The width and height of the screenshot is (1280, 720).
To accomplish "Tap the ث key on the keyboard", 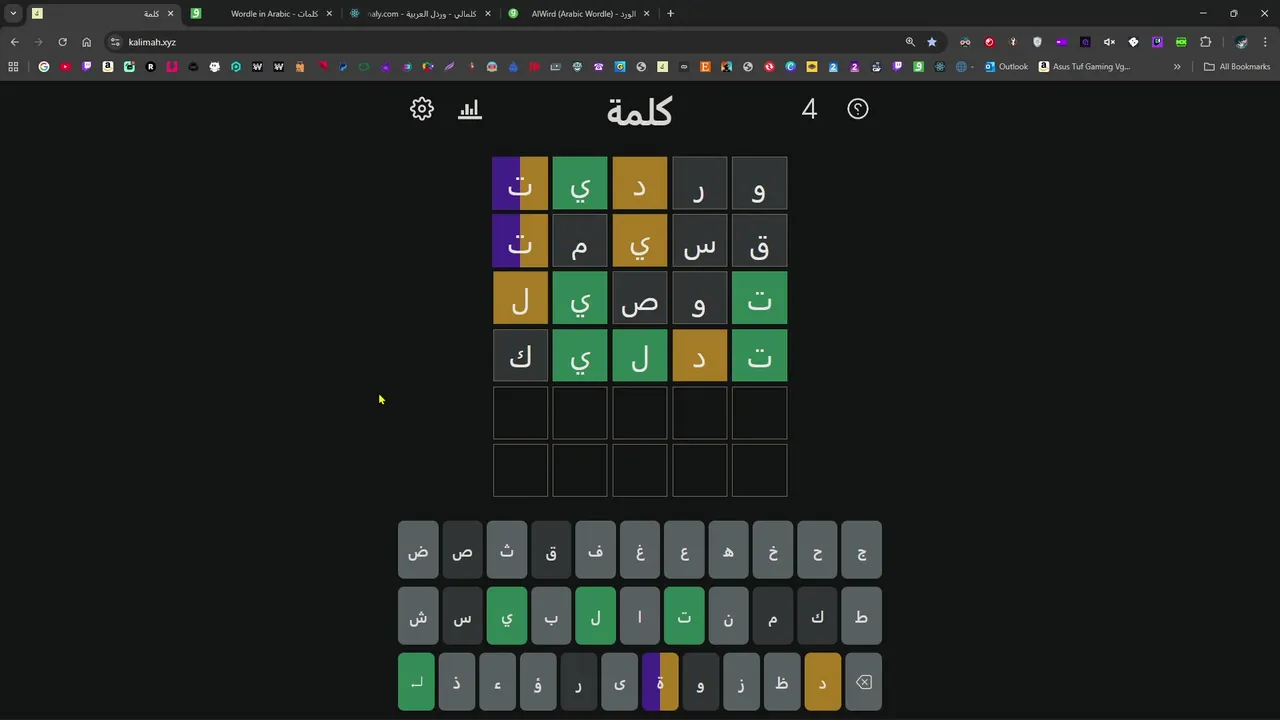I will click(x=507, y=550).
